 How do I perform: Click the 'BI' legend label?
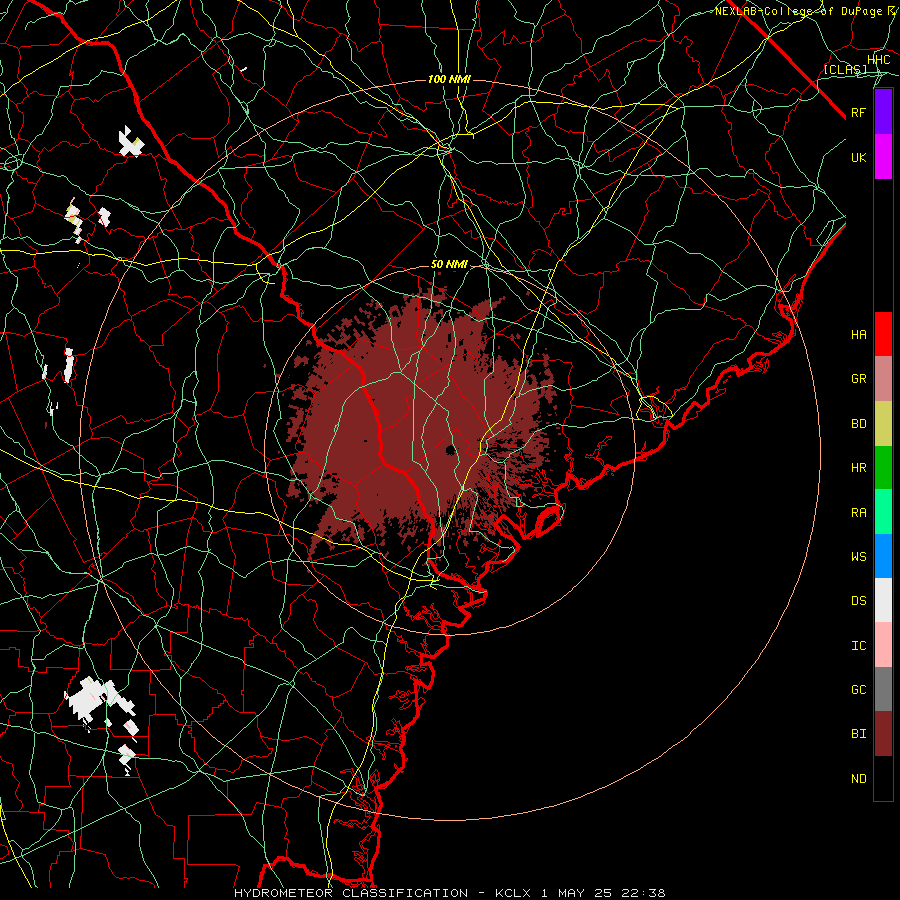(859, 734)
